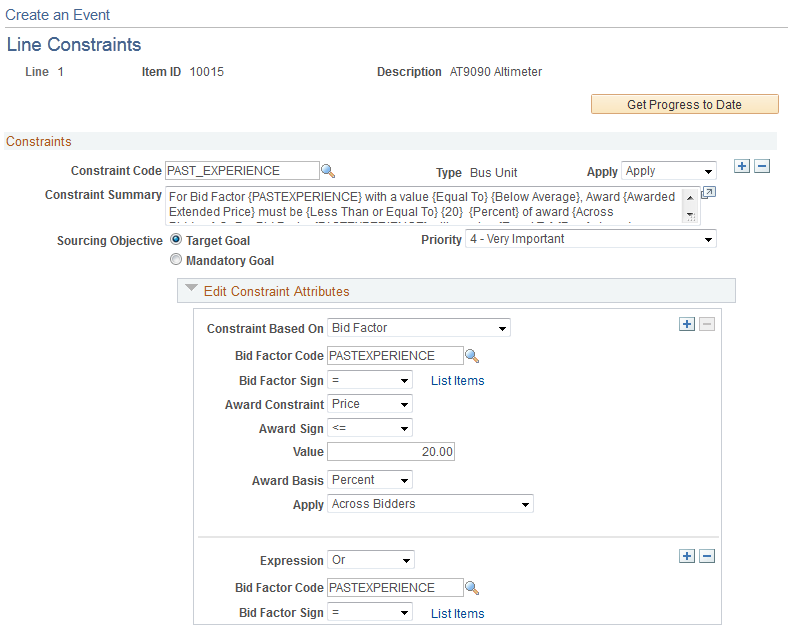Click in the Value field showing 20.00
Image resolution: width=788 pixels, height=634 pixels.
click(x=391, y=452)
